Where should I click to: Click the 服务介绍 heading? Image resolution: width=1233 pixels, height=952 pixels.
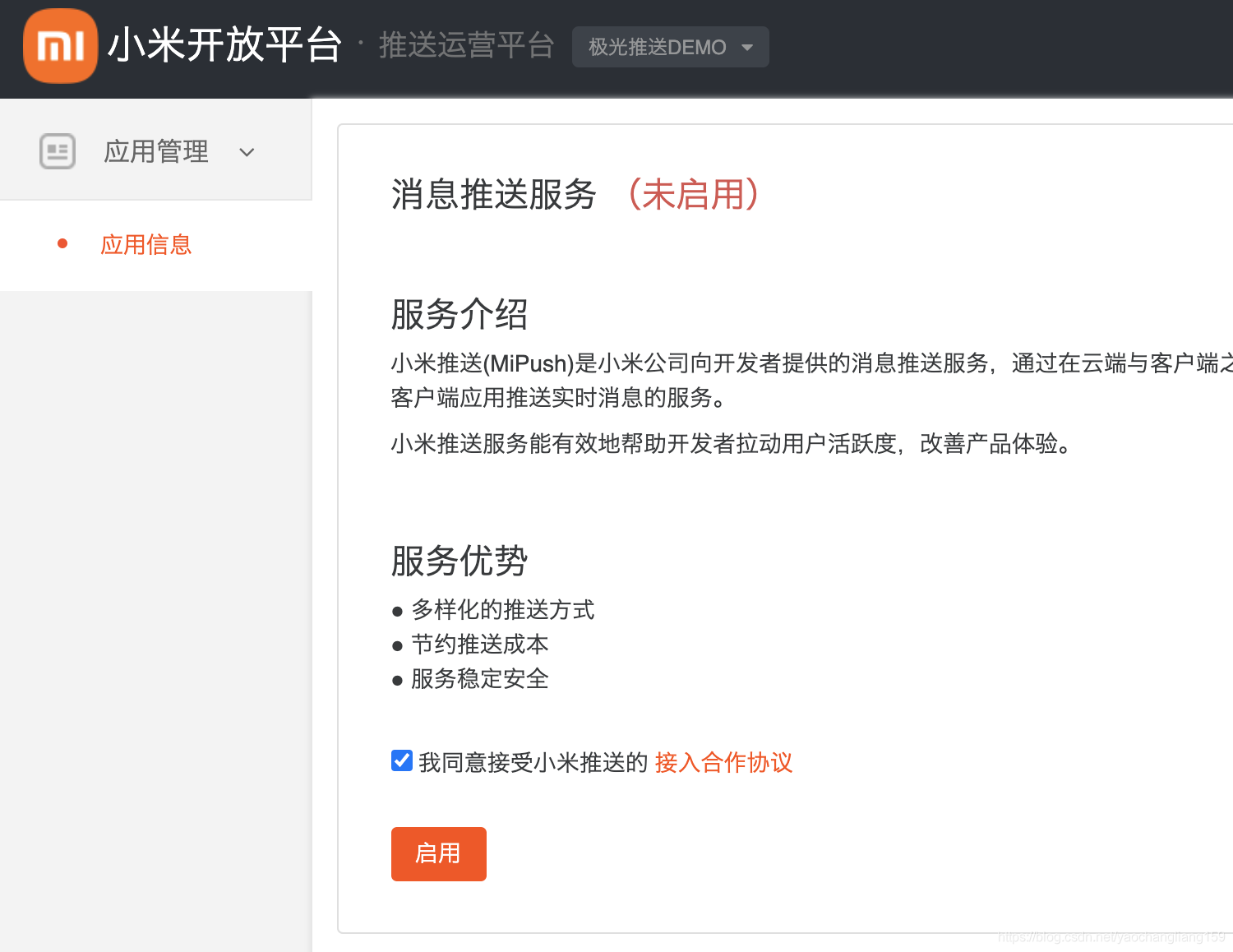[459, 315]
